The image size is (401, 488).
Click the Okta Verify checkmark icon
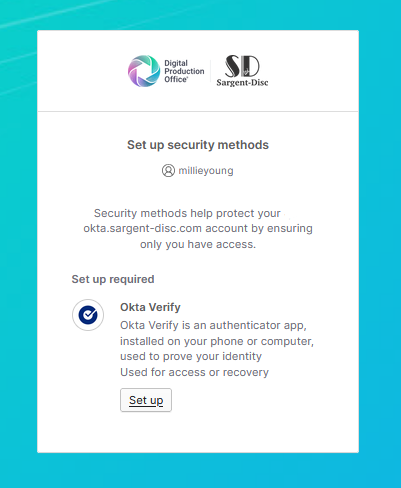(x=88, y=315)
